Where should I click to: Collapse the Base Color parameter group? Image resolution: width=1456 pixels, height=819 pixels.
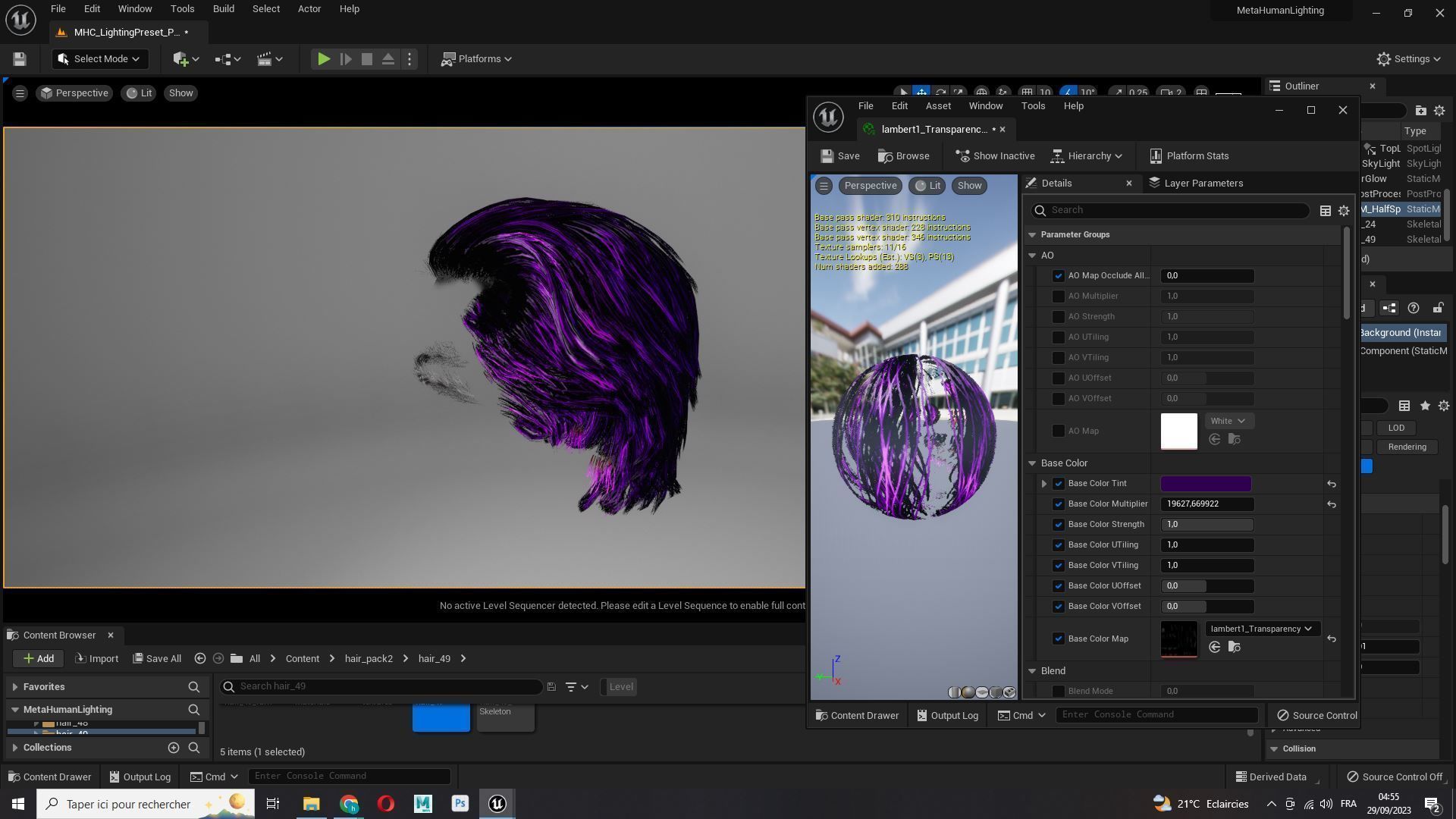tap(1032, 463)
